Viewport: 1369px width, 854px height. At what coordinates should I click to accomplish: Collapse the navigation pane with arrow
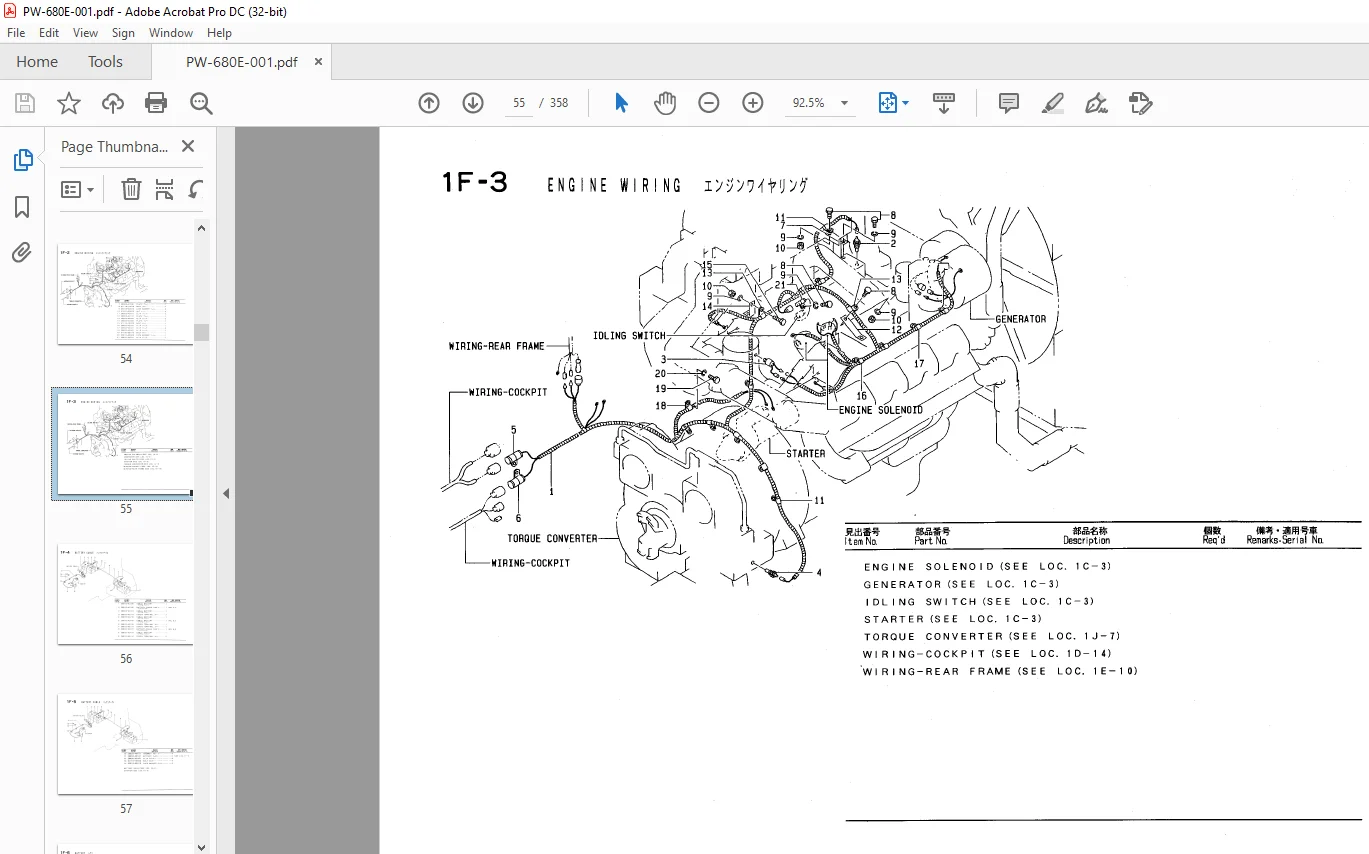pos(226,493)
